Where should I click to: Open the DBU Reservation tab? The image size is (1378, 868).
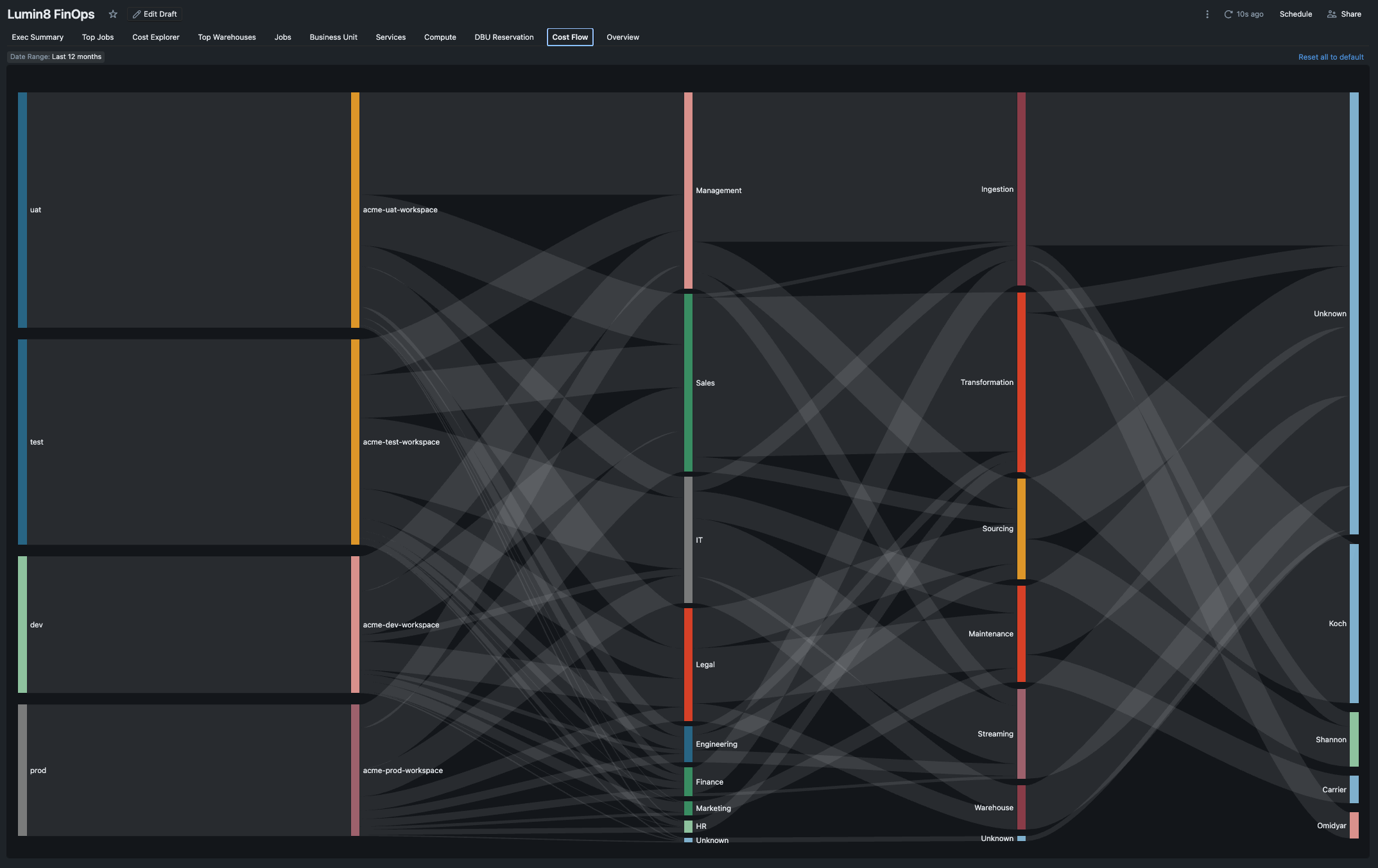504,37
